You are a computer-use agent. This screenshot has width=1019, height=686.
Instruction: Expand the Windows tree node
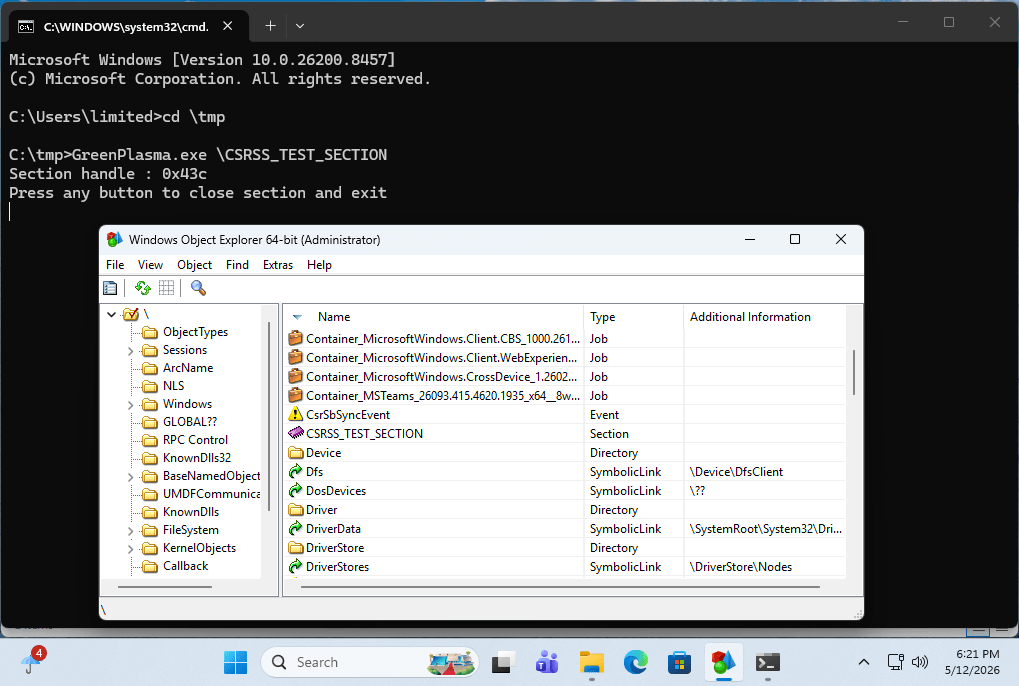131,405
